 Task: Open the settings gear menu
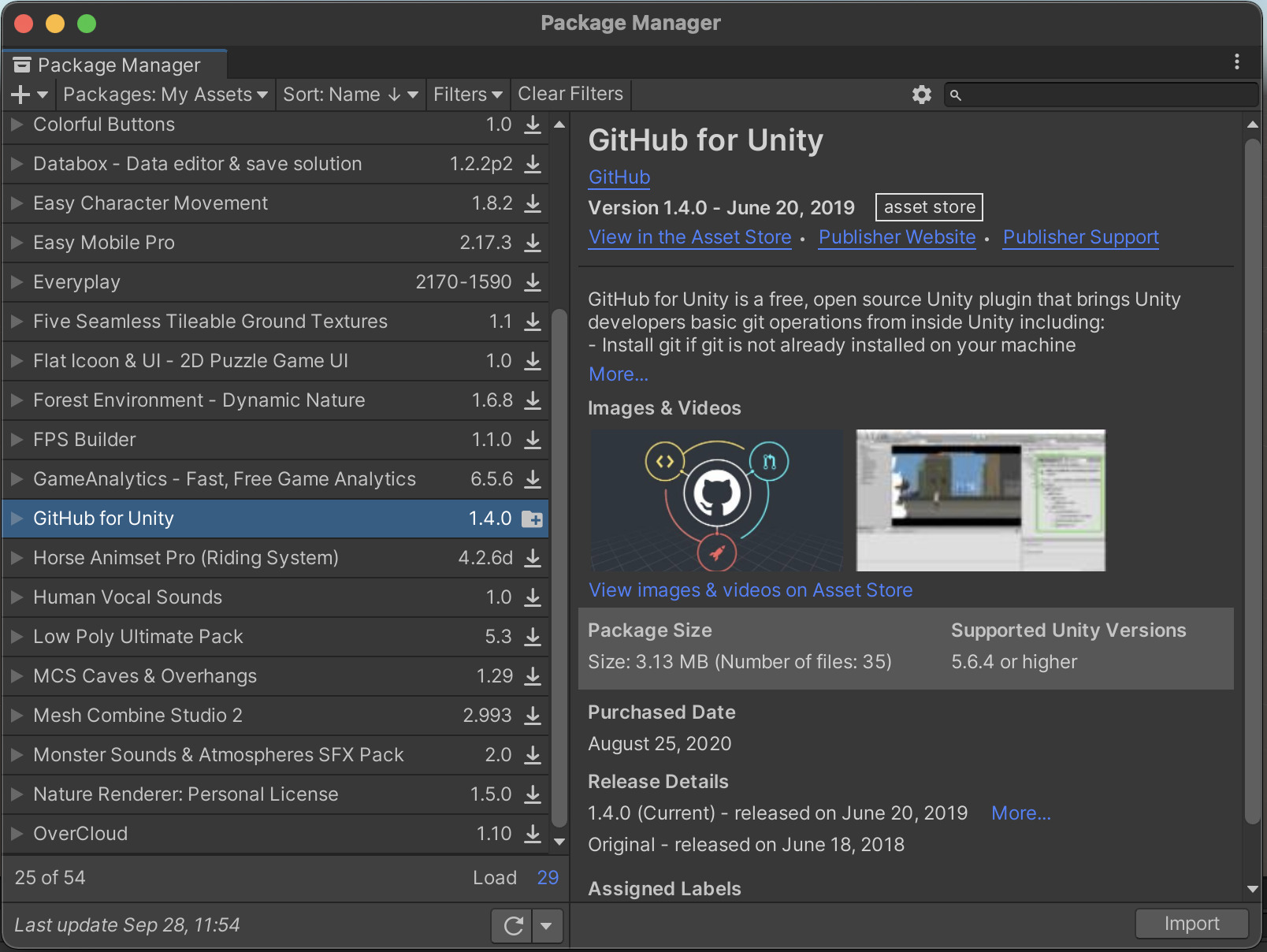[x=922, y=95]
